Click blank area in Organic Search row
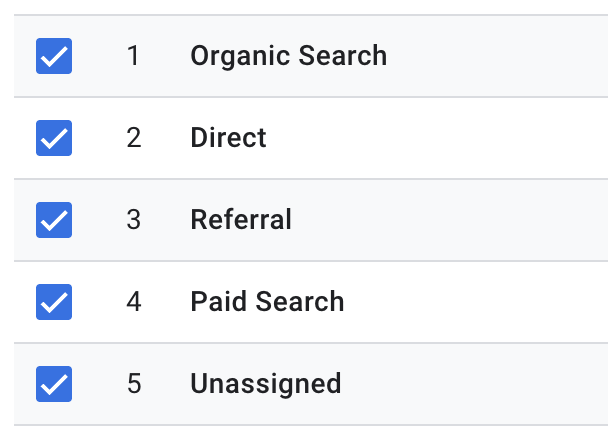This screenshot has width=608, height=442. click(x=496, y=56)
